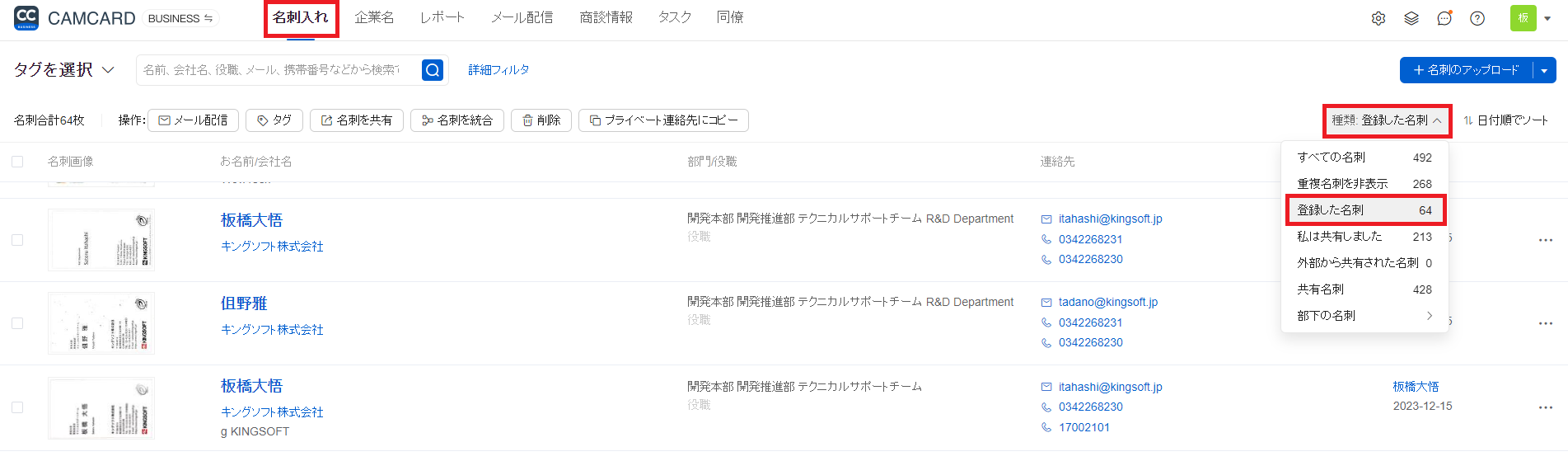Open the 詳細フィルタ link

(498, 70)
